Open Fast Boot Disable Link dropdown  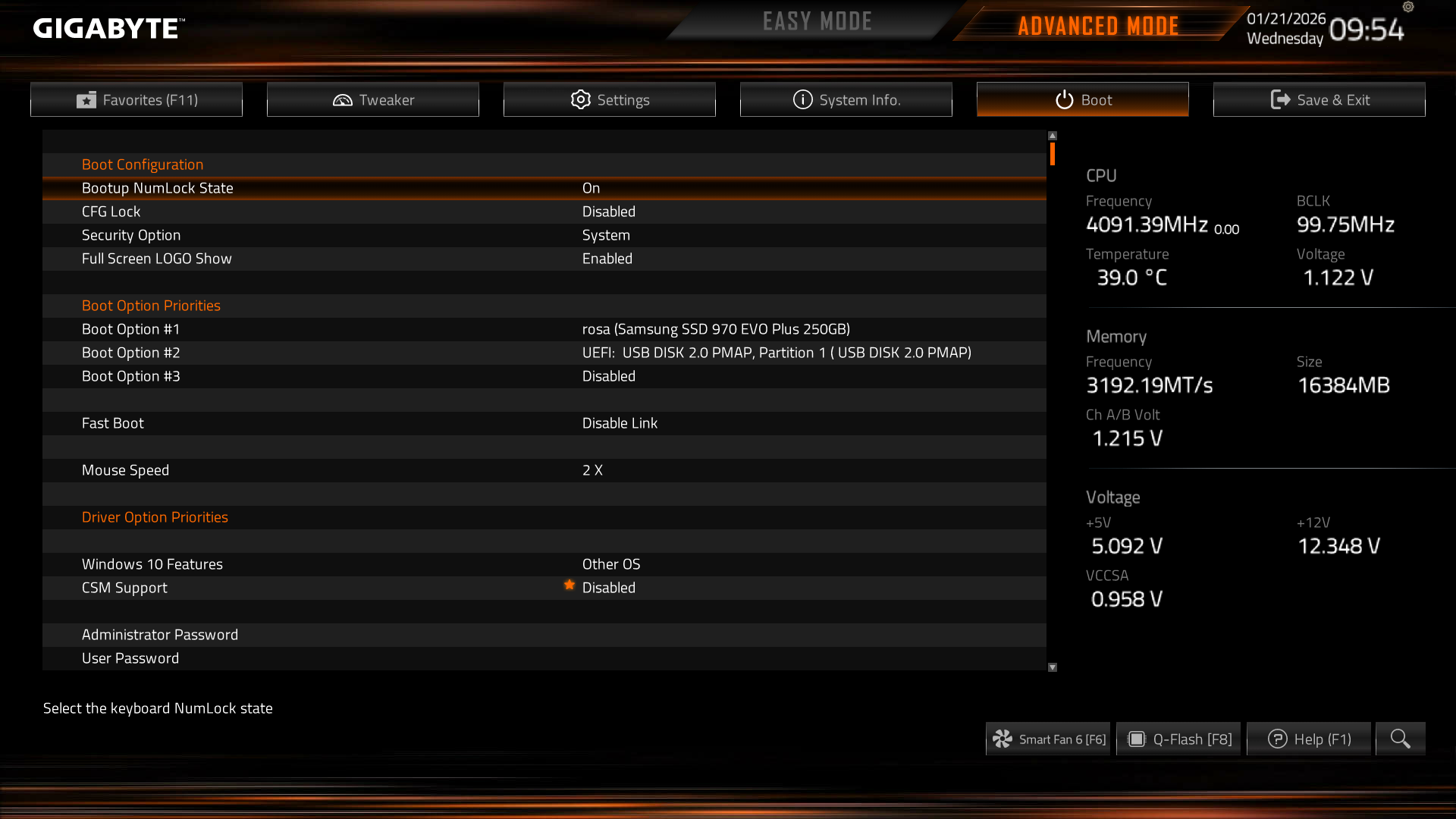[x=620, y=423]
